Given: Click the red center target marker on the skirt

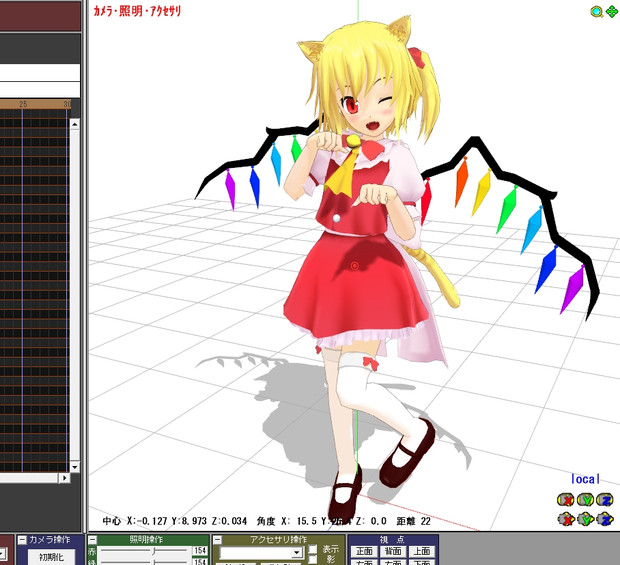Looking at the screenshot, I should [x=355, y=266].
